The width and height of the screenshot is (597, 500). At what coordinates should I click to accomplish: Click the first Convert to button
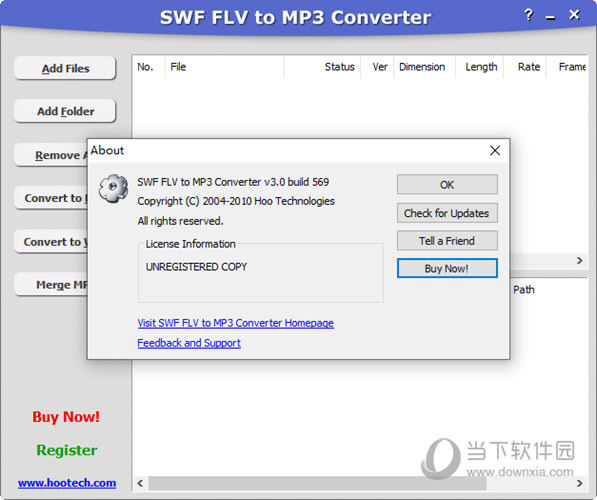coord(51,198)
